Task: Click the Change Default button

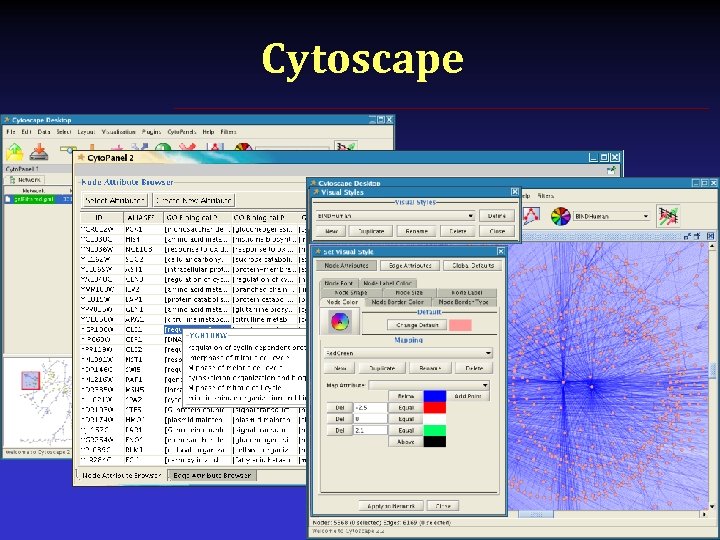Action: (417, 325)
